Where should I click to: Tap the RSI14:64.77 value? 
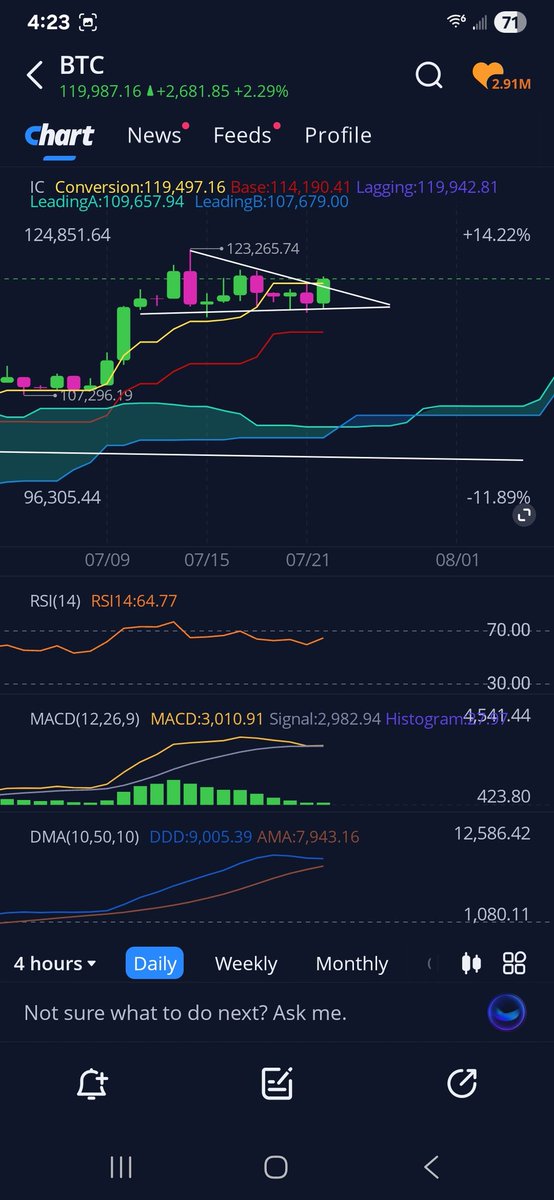coord(134,601)
